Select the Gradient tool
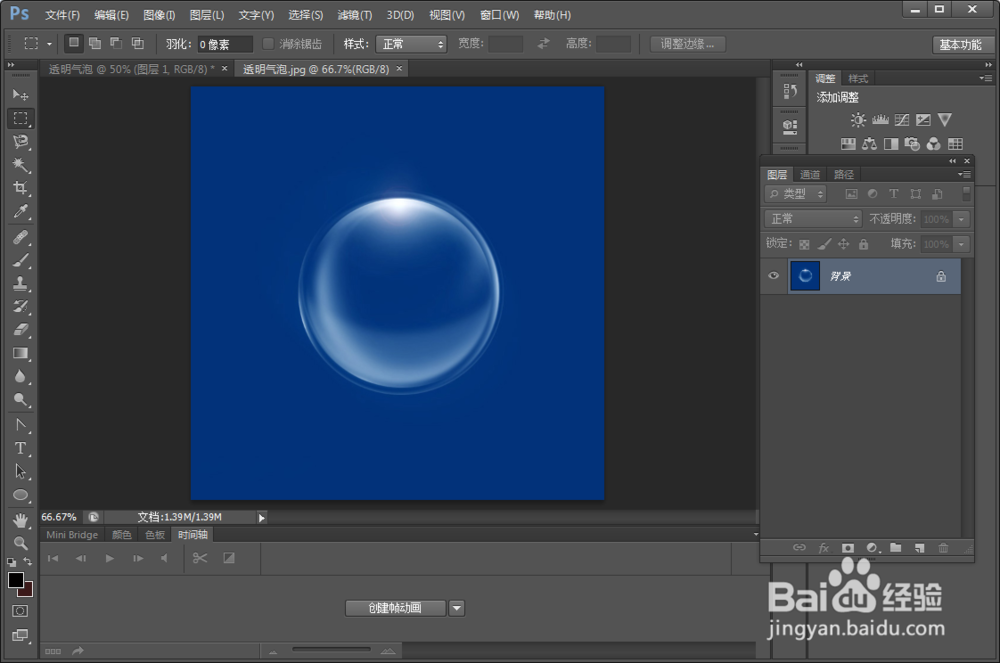This screenshot has width=1000, height=663. point(20,353)
